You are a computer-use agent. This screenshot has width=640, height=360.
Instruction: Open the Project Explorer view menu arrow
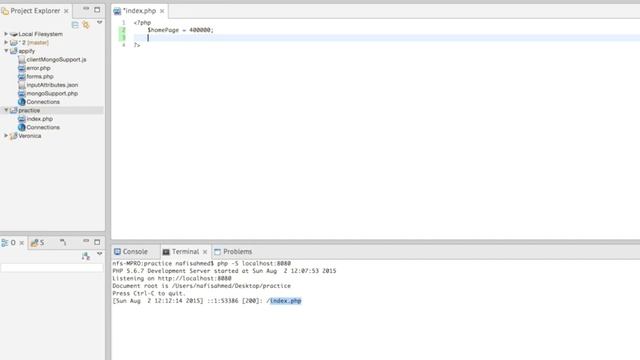pos(99,23)
